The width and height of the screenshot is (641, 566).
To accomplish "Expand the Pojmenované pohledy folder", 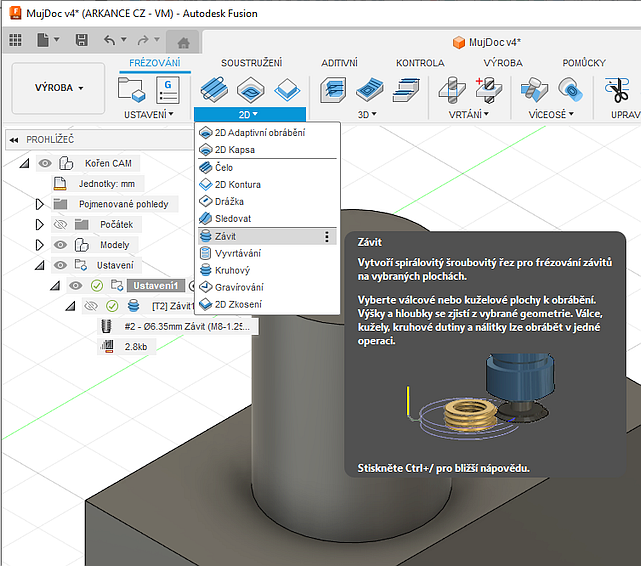I will (39, 204).
